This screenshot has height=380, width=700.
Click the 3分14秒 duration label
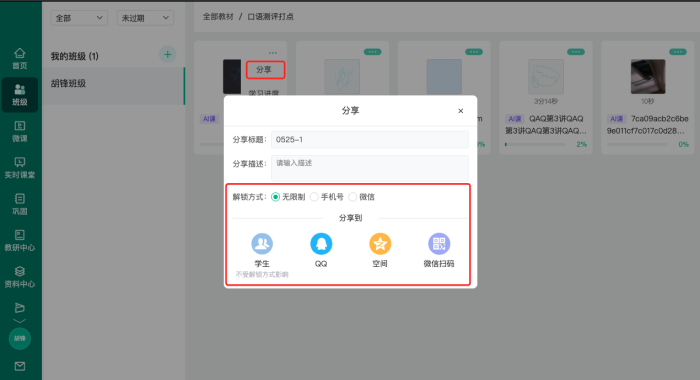(546, 101)
